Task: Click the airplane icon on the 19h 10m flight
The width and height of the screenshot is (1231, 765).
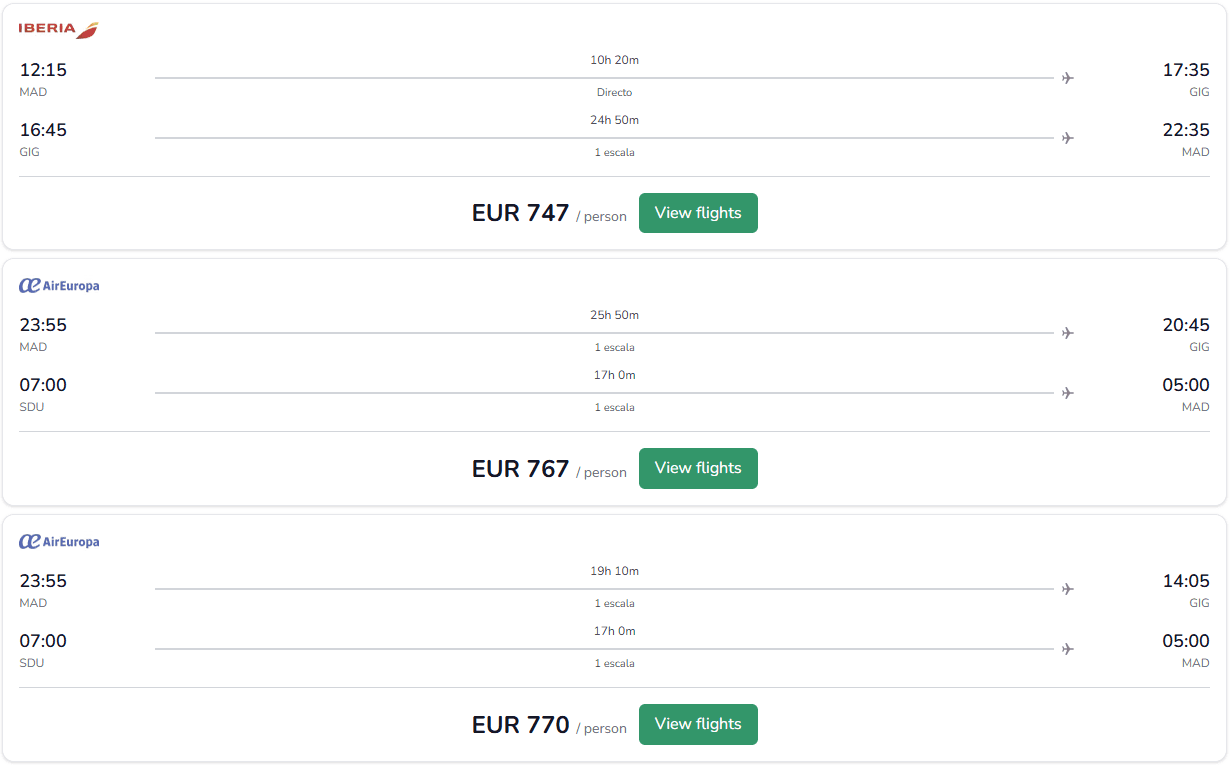Action: coord(1068,589)
